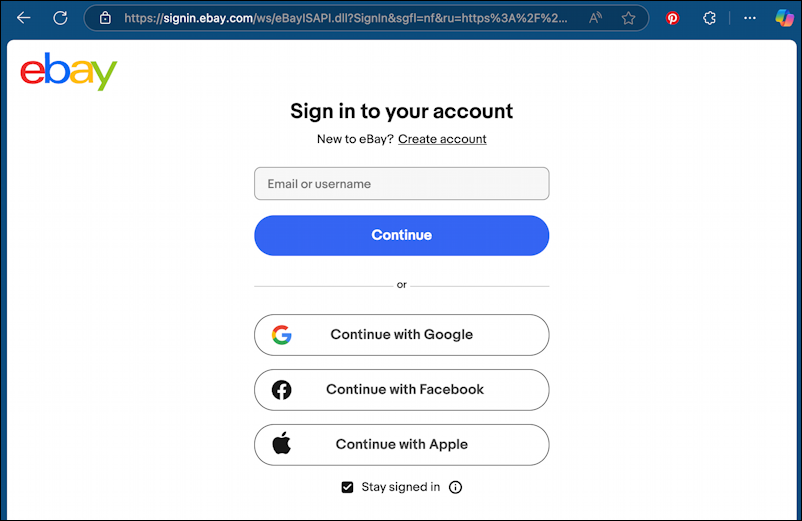Open the browser Extensions puzzle icon
Screen dimensions: 802x521
(x=709, y=18)
